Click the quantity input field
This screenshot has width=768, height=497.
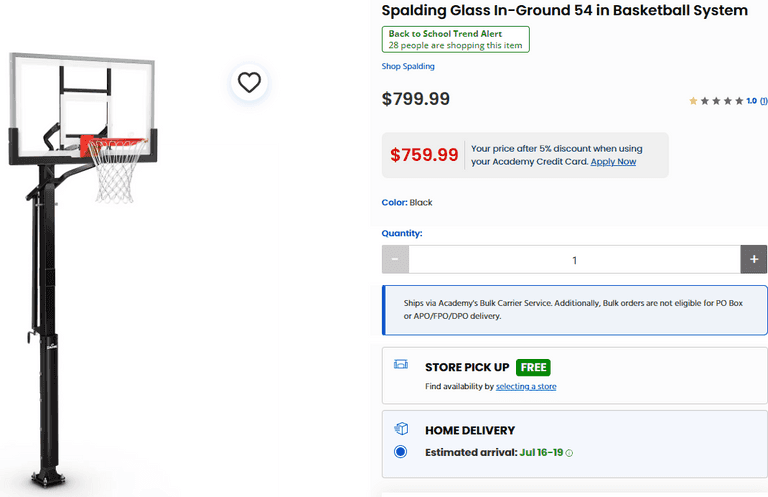[x=575, y=260]
